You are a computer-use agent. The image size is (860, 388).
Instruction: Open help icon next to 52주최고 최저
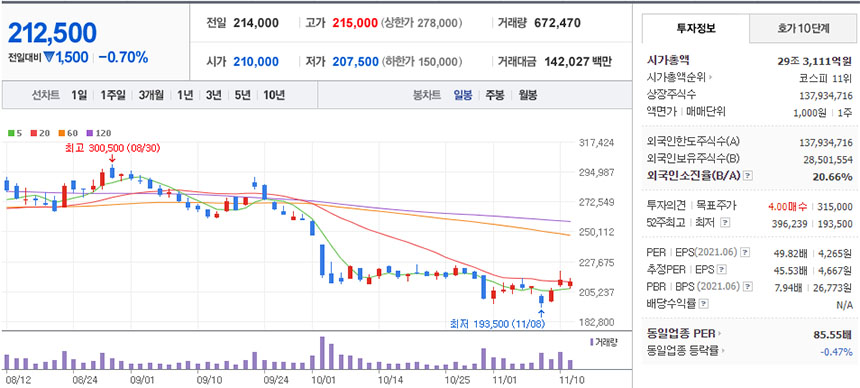coord(725,223)
